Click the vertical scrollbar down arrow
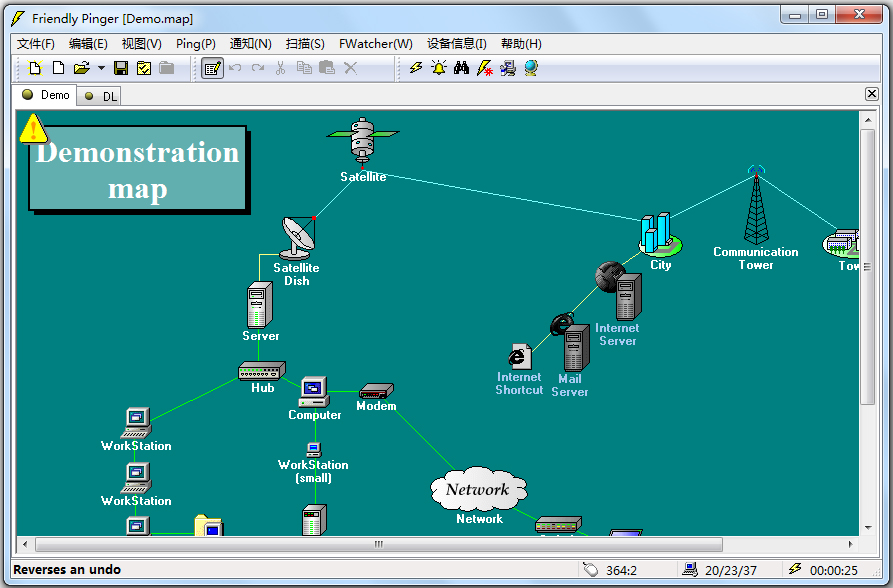The width and height of the screenshot is (893, 588). (x=867, y=527)
